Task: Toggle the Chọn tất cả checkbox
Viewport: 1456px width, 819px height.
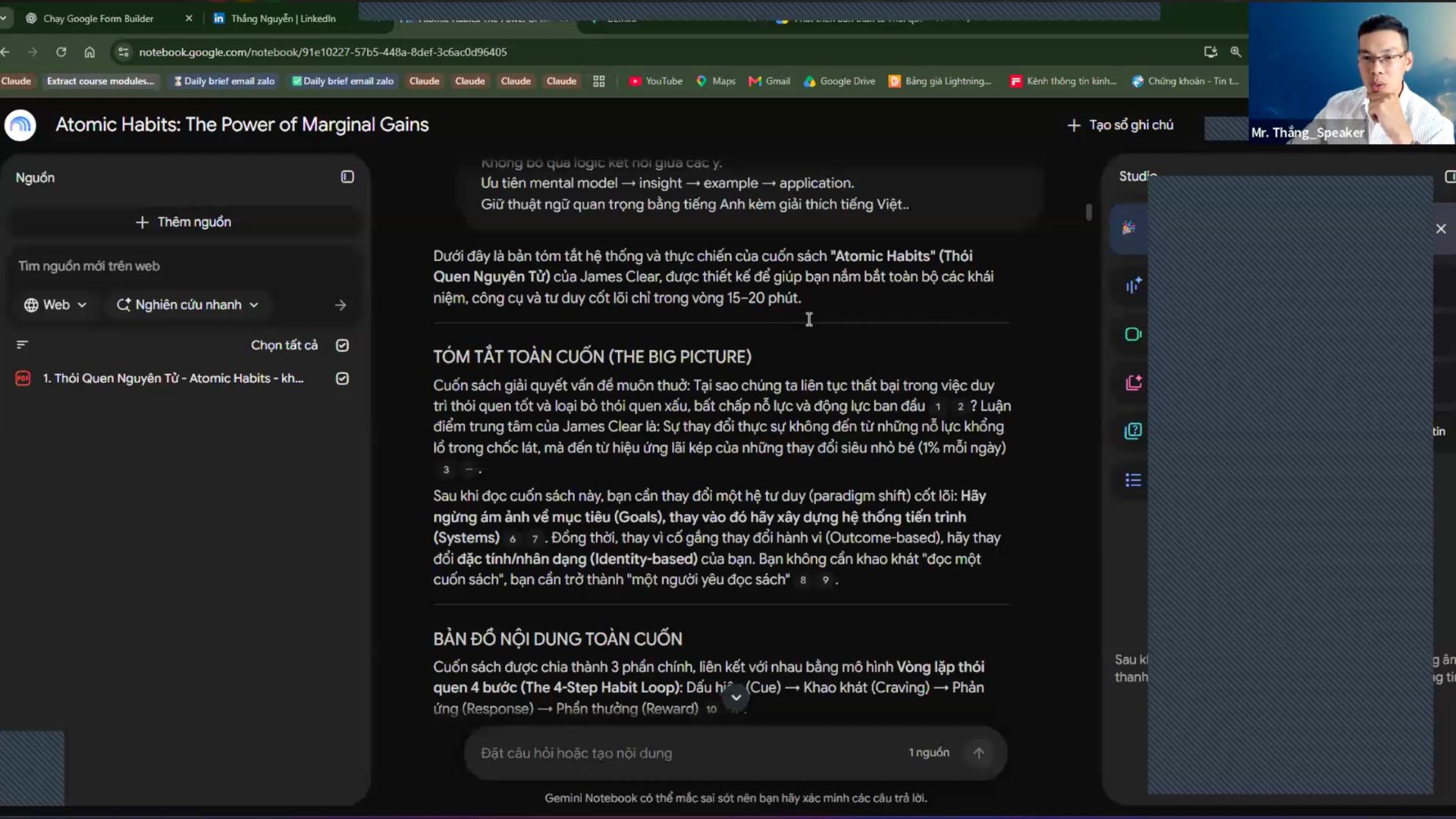Action: coord(343,345)
